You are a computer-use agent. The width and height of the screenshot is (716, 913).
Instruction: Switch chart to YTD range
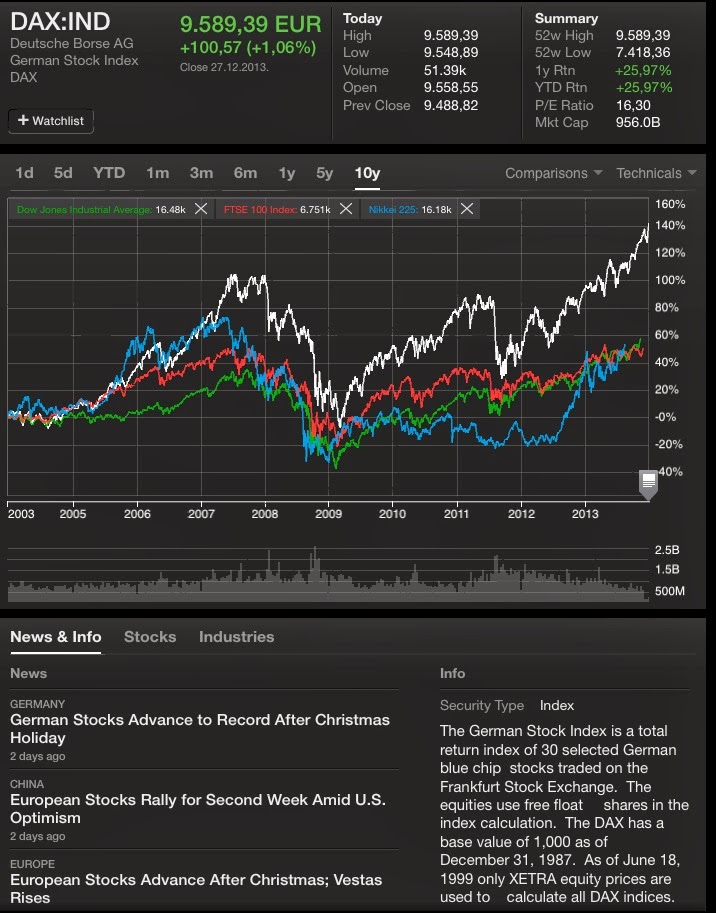coord(109,173)
